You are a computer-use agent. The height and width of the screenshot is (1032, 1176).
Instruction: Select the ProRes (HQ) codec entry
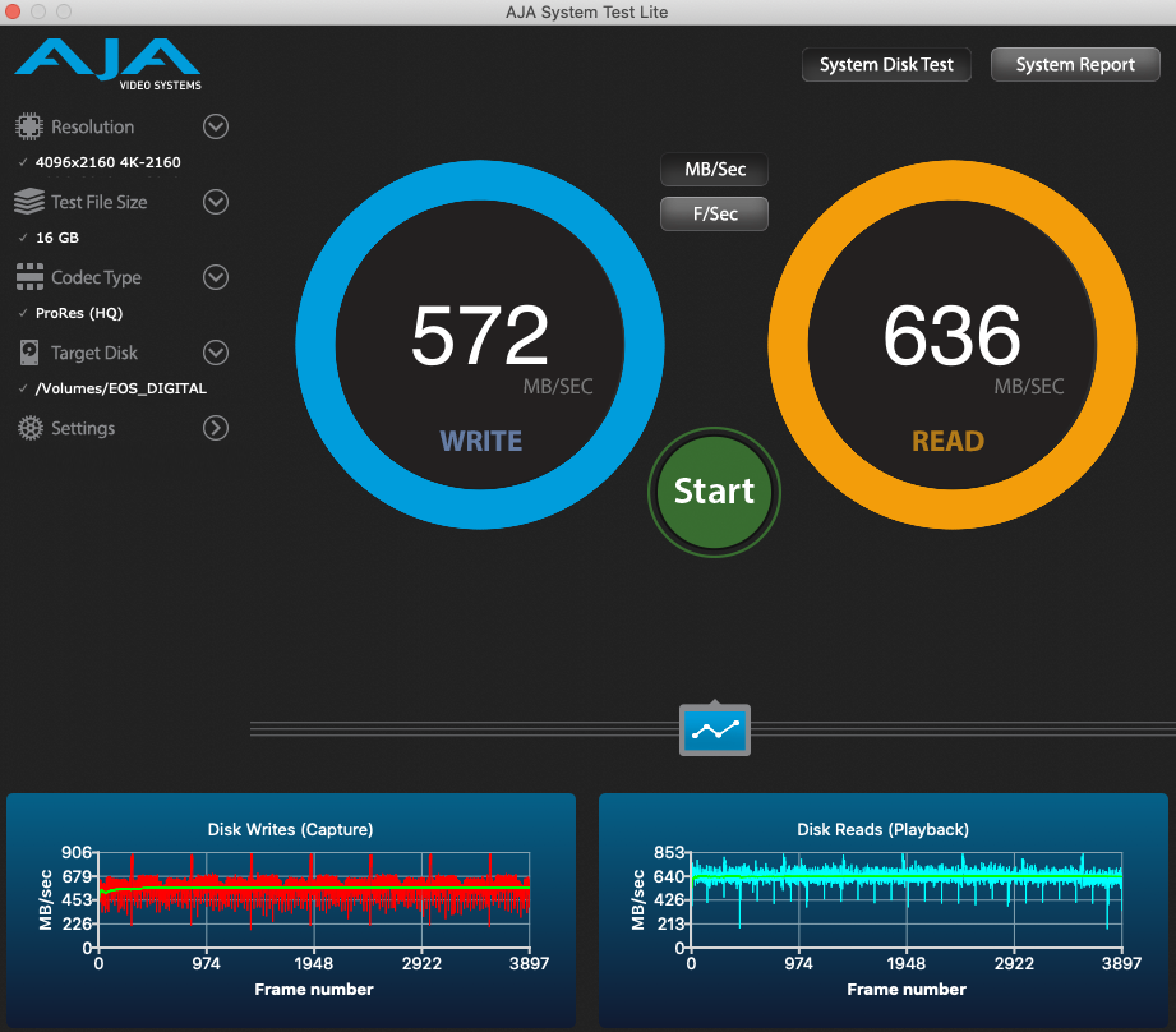pos(79,313)
